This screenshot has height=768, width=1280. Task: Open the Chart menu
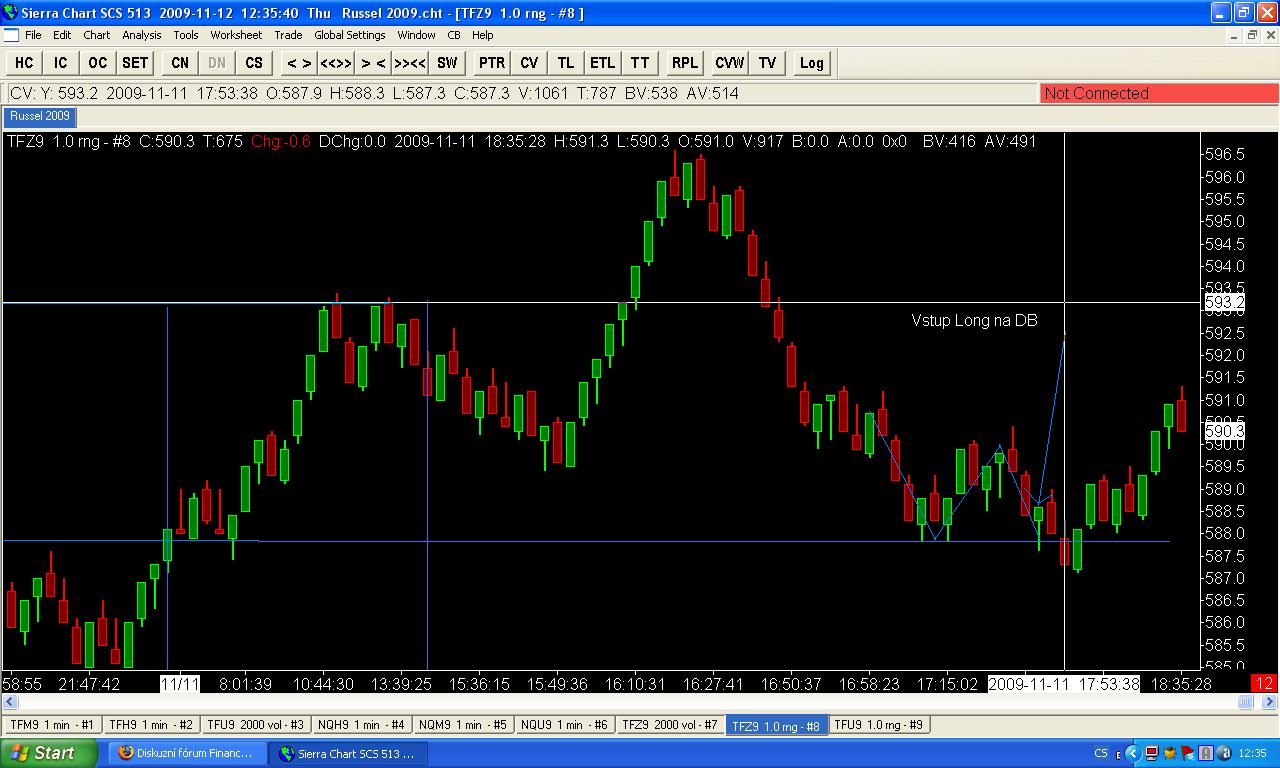click(x=97, y=35)
